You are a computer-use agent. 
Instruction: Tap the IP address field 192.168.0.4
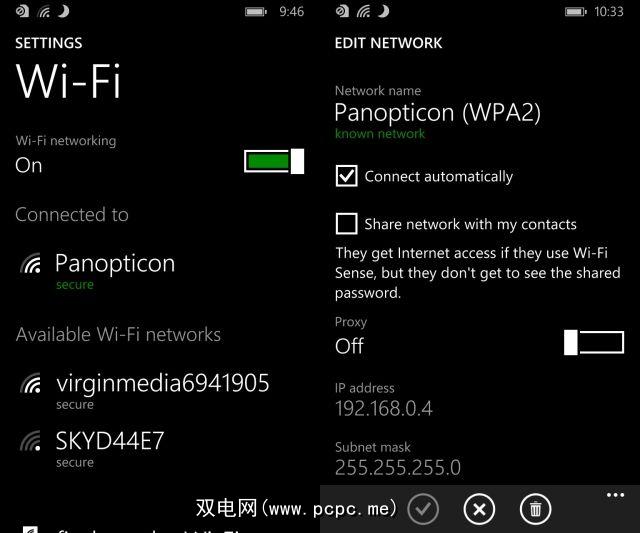pos(384,401)
